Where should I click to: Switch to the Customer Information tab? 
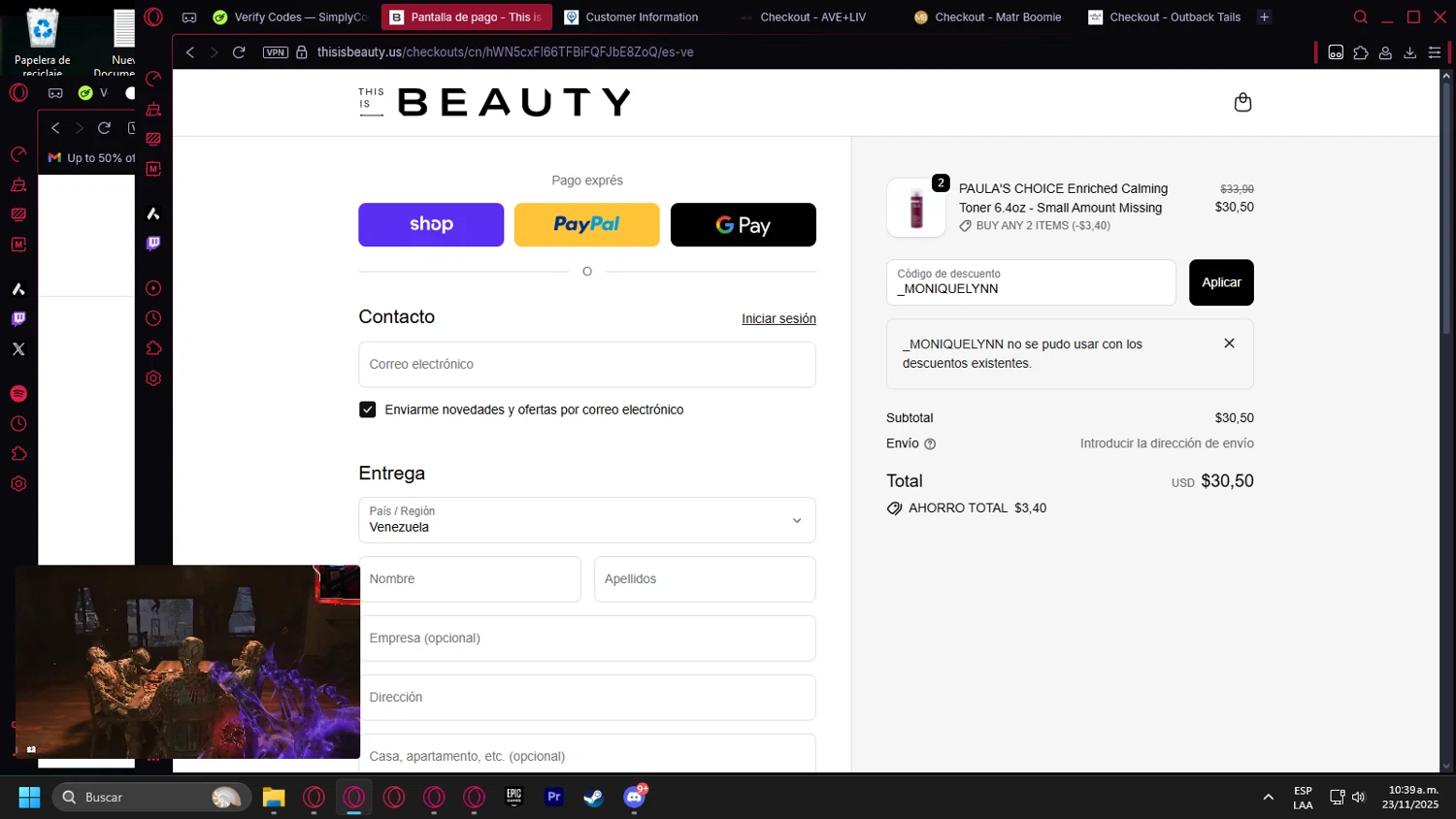pos(642,17)
